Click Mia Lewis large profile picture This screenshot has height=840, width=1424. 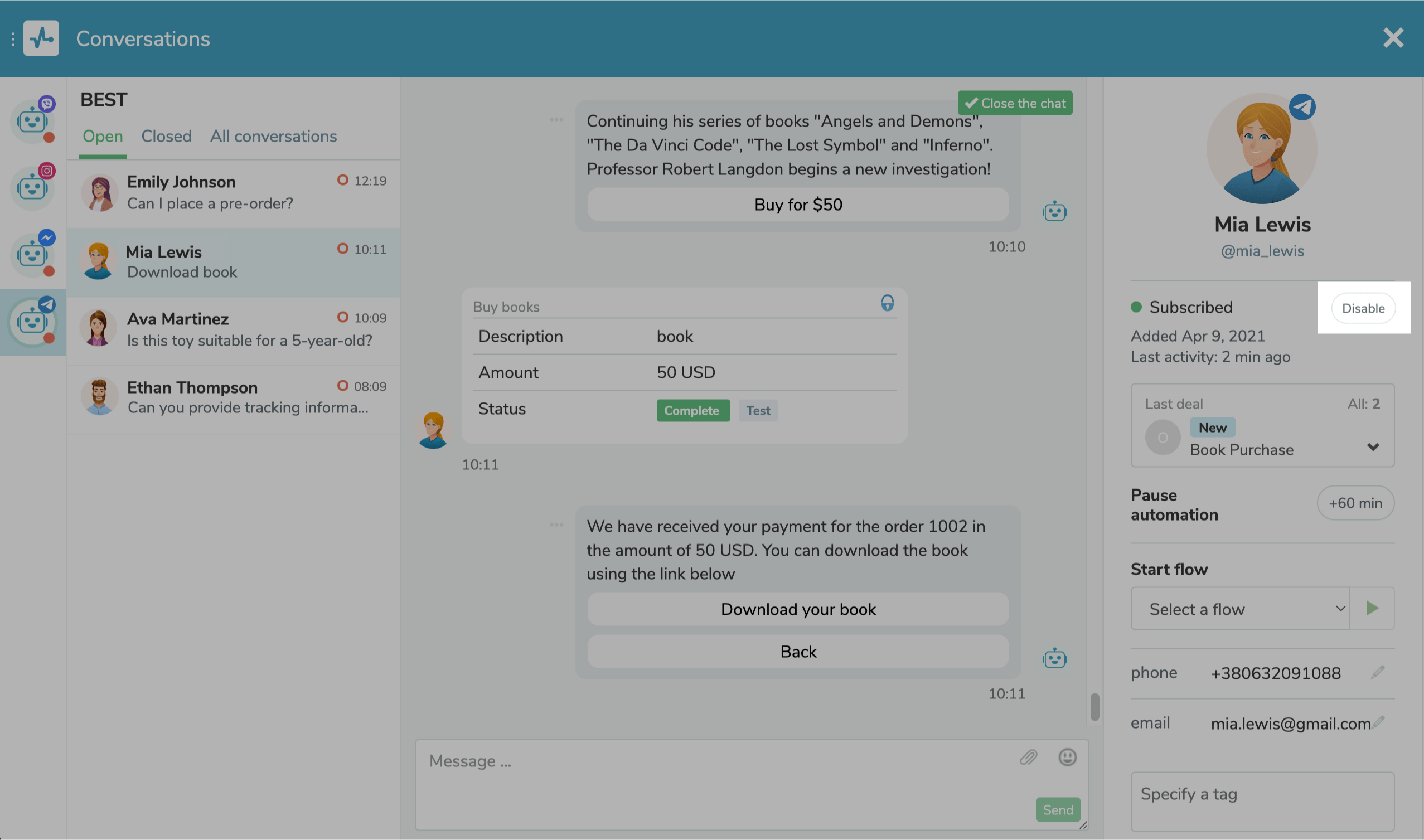pyautogui.click(x=1262, y=148)
